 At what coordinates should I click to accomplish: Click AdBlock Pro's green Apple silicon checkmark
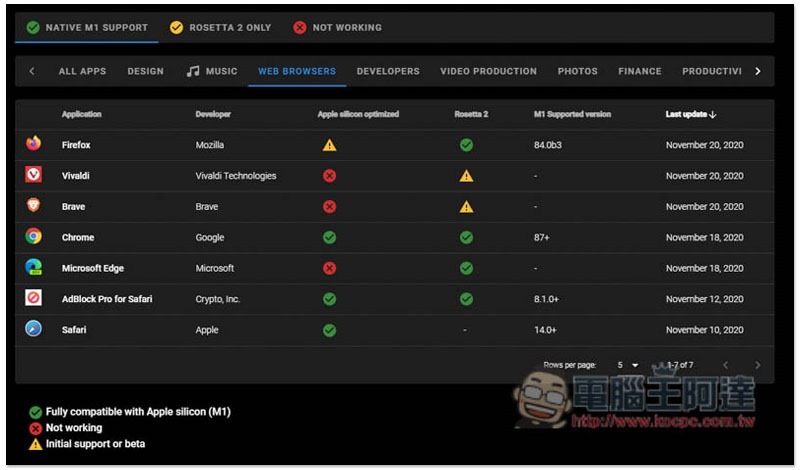click(x=330, y=299)
